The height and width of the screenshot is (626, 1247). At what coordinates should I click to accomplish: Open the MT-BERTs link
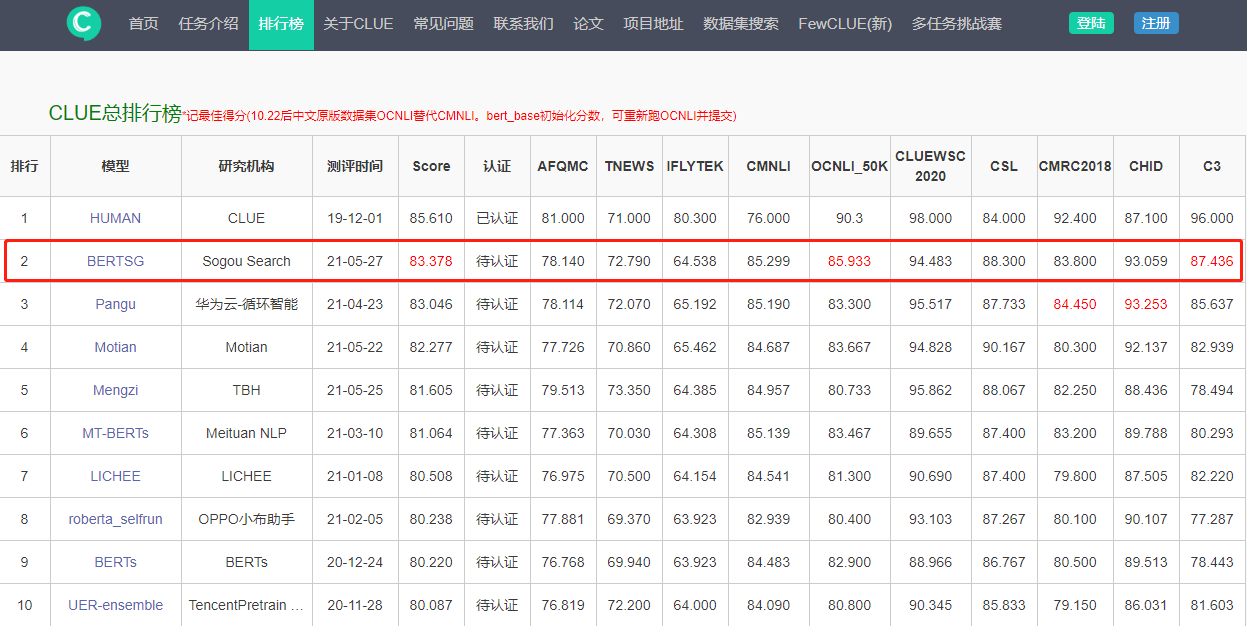coord(115,433)
